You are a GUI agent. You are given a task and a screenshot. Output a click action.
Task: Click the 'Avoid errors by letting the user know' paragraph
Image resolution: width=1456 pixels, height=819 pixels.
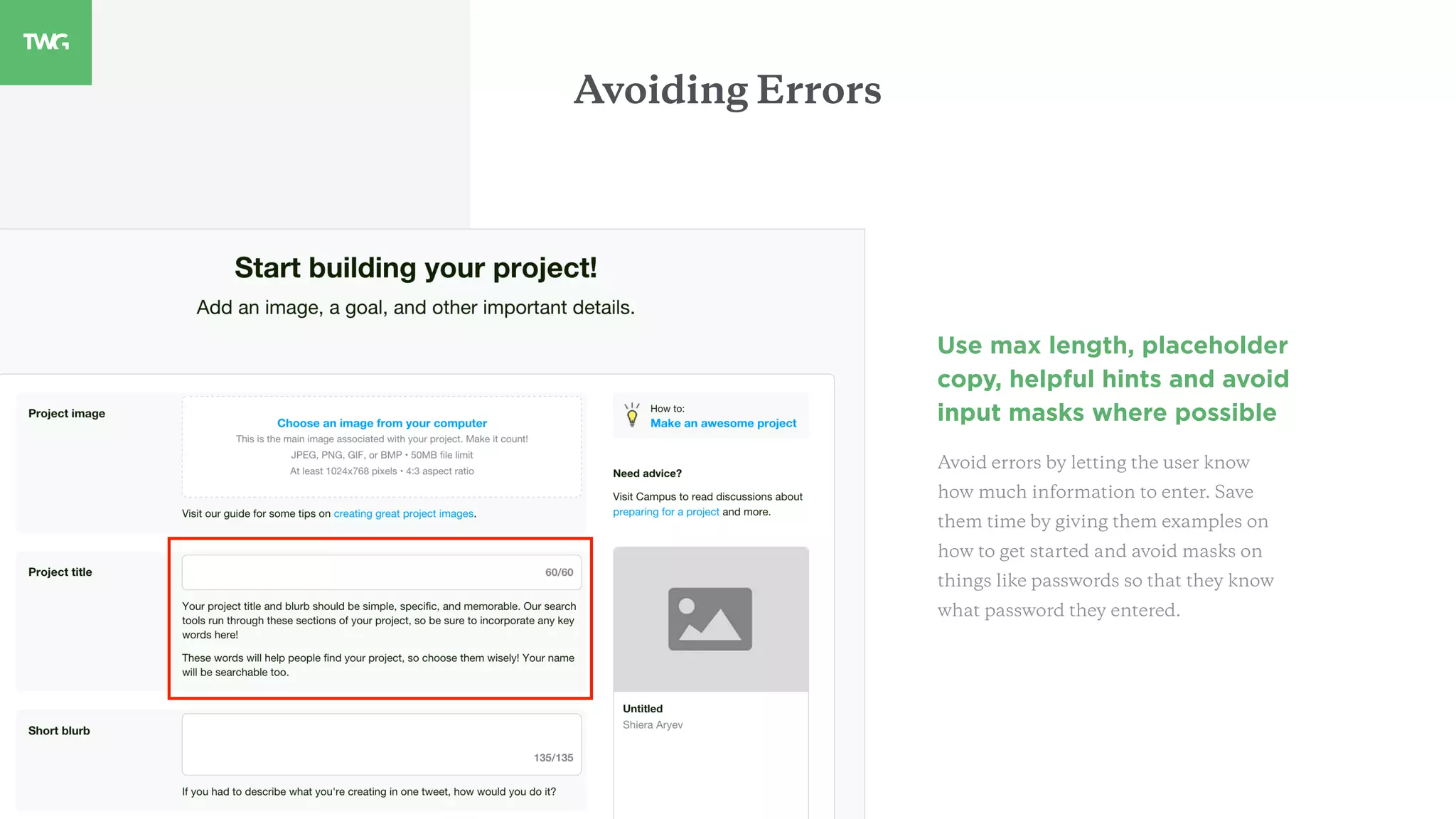[1106, 536]
